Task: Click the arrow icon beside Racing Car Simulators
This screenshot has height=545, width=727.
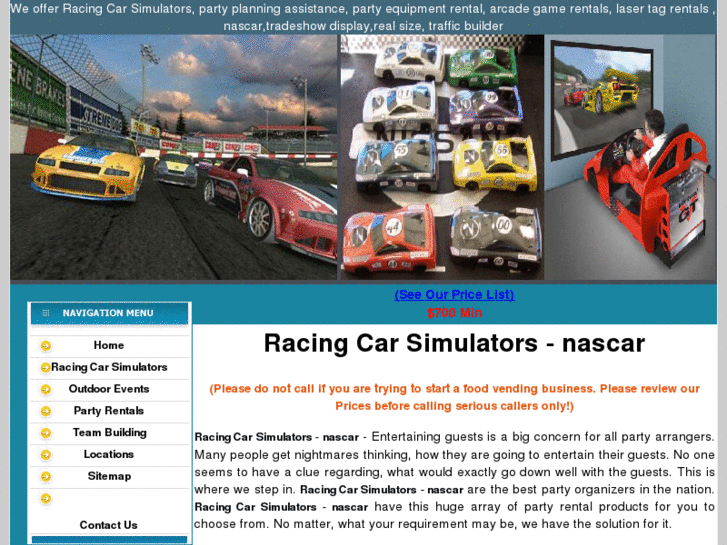Action: pos(45,367)
